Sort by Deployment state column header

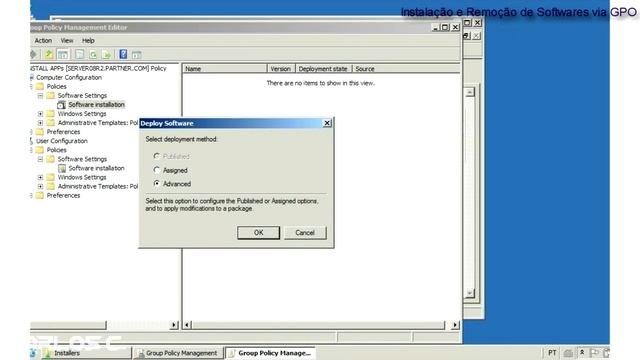[x=324, y=69]
